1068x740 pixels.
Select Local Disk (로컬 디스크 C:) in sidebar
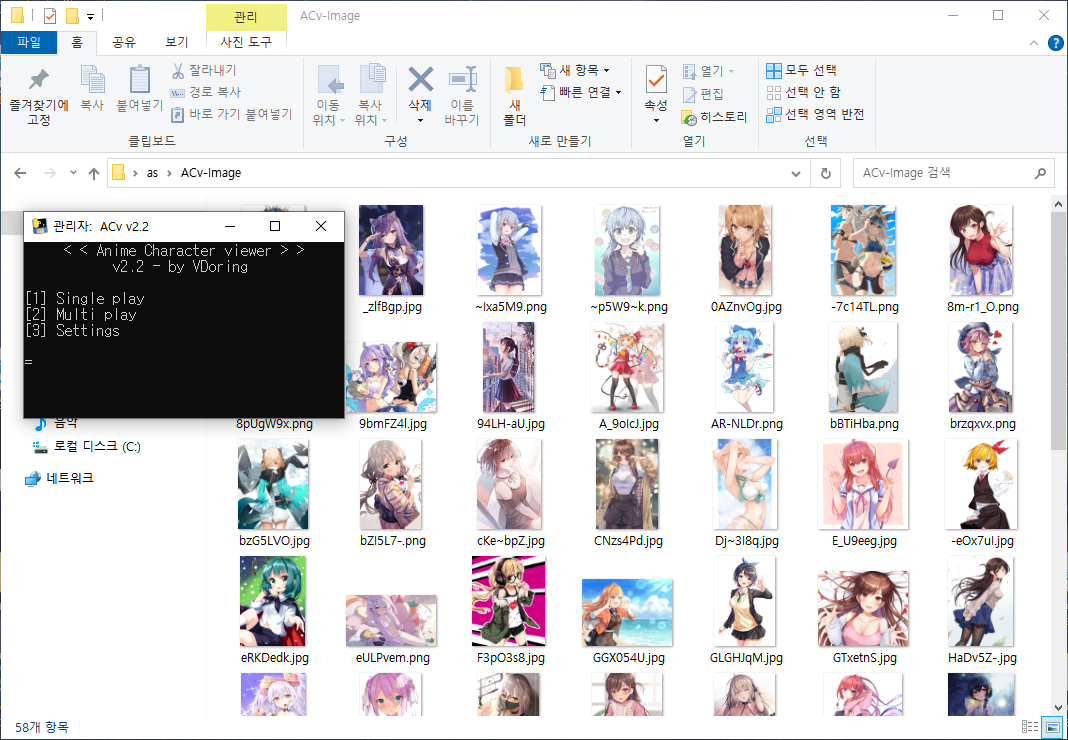click(x=87, y=447)
